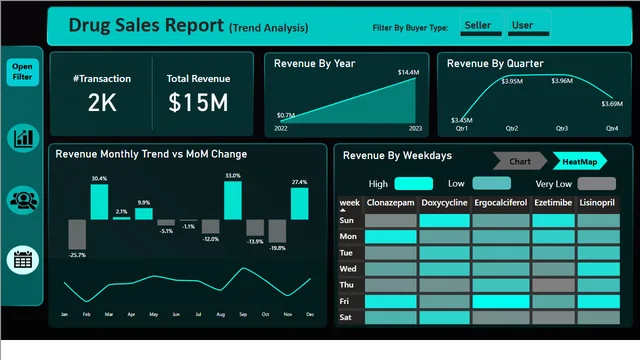Image resolution: width=640 pixels, height=360 pixels.
Task: Select the Fri Lisinopril heatmap cell
Action: [x=598, y=301]
